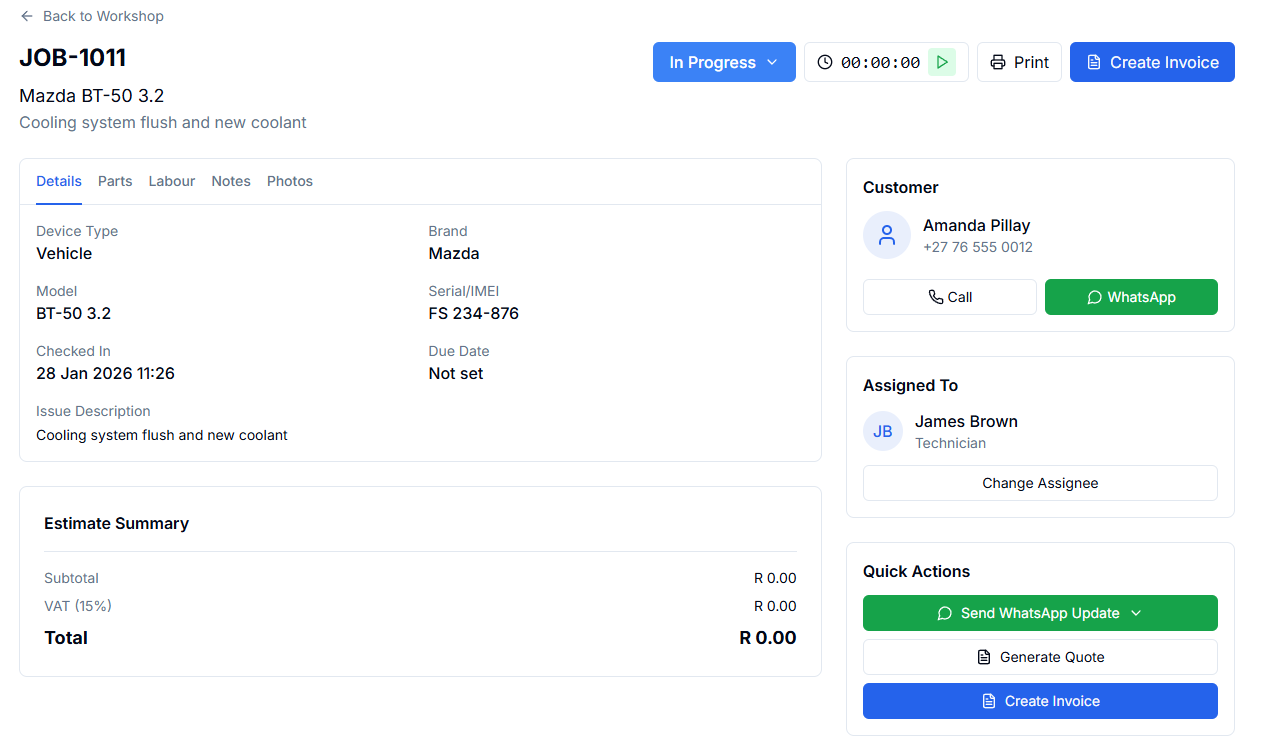
Task: Click the back arrow to Workshop
Action: [27, 16]
